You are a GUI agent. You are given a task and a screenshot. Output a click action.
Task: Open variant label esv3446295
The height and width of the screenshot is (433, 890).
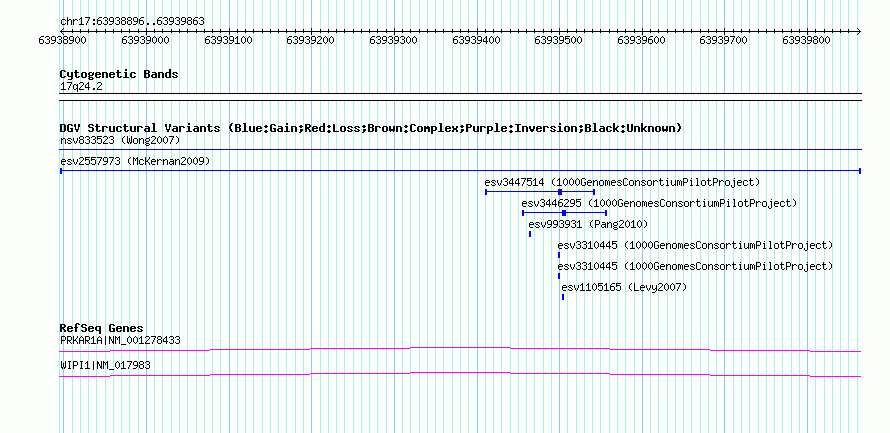[660, 203]
